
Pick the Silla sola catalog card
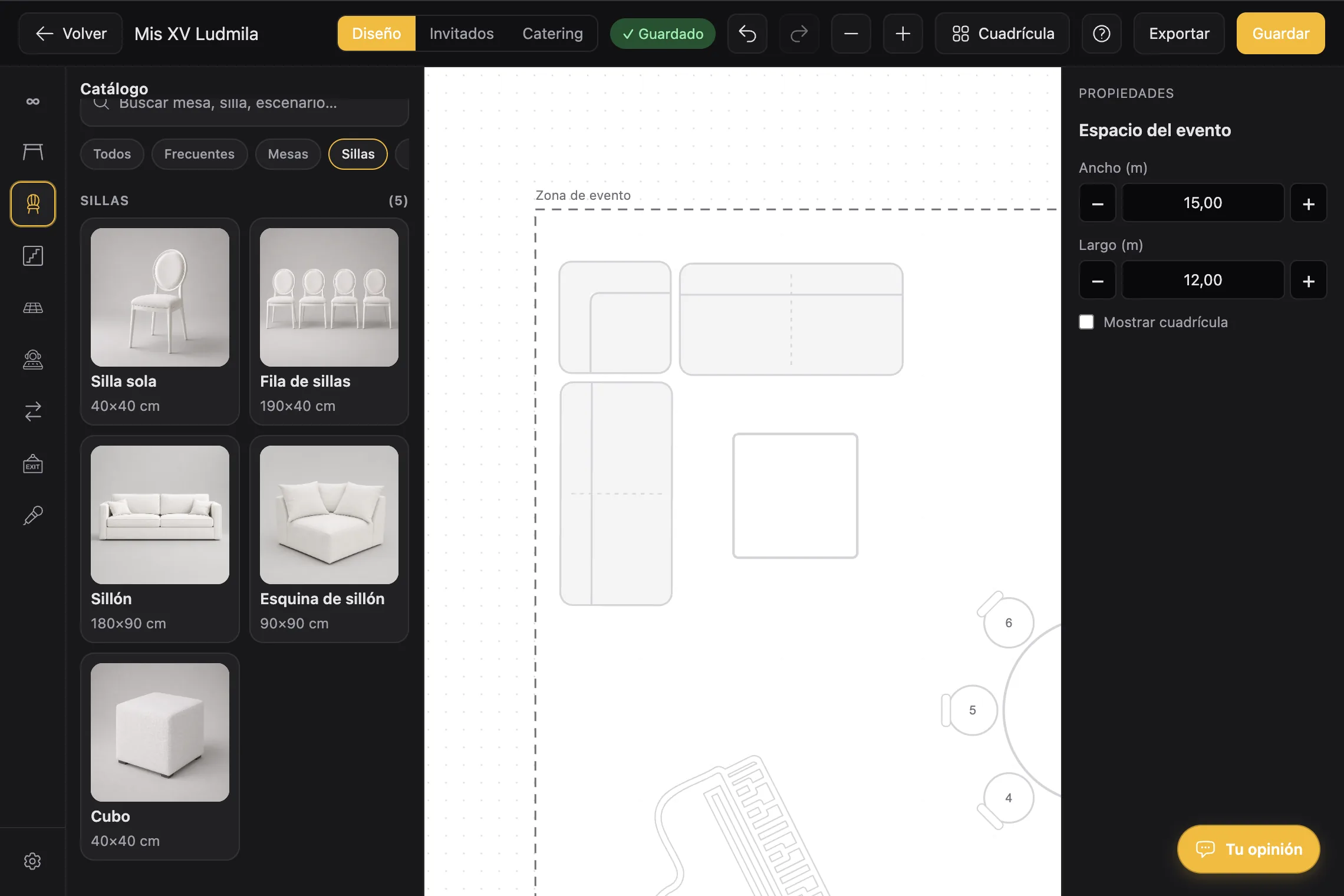point(160,321)
